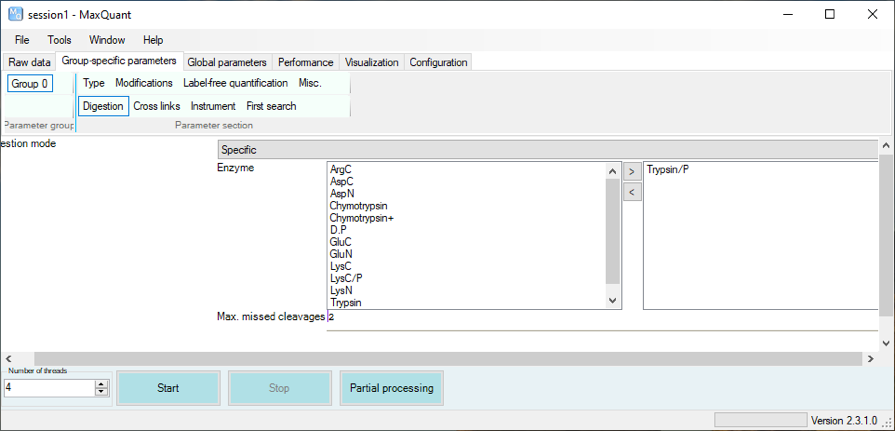895x431 pixels.
Task: Add selected enzyme with the > arrow button
Action: (x=632, y=171)
